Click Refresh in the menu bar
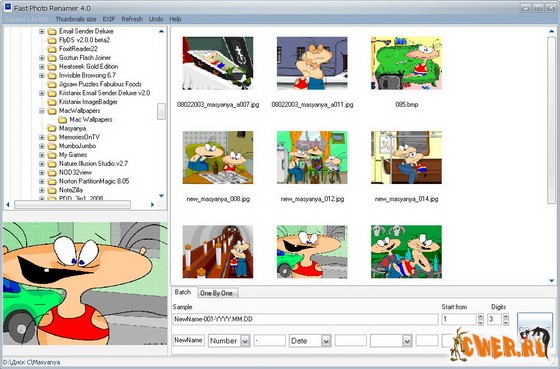The image size is (560, 369). 132,19
